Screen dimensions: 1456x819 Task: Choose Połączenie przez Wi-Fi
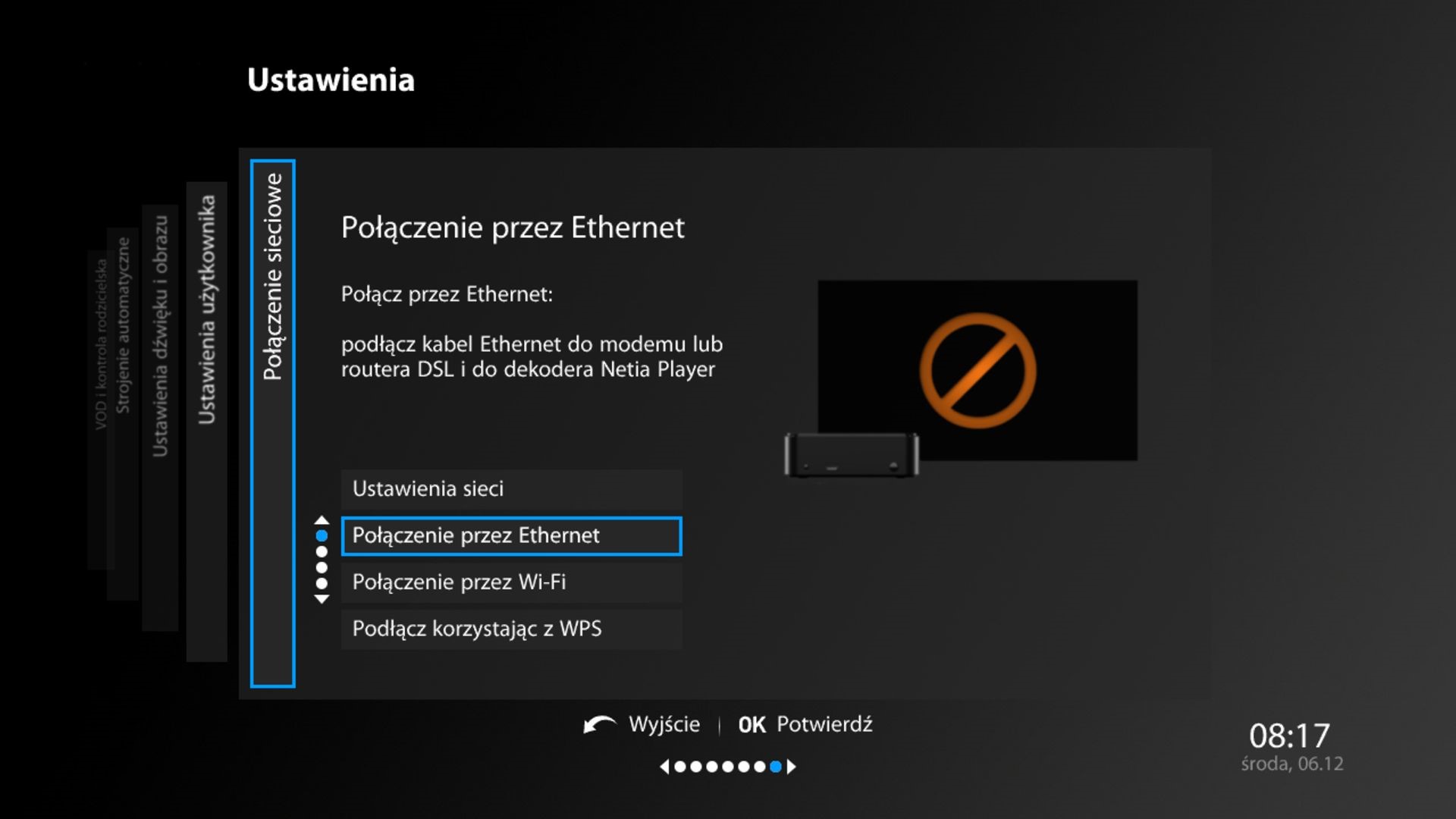[x=511, y=582]
